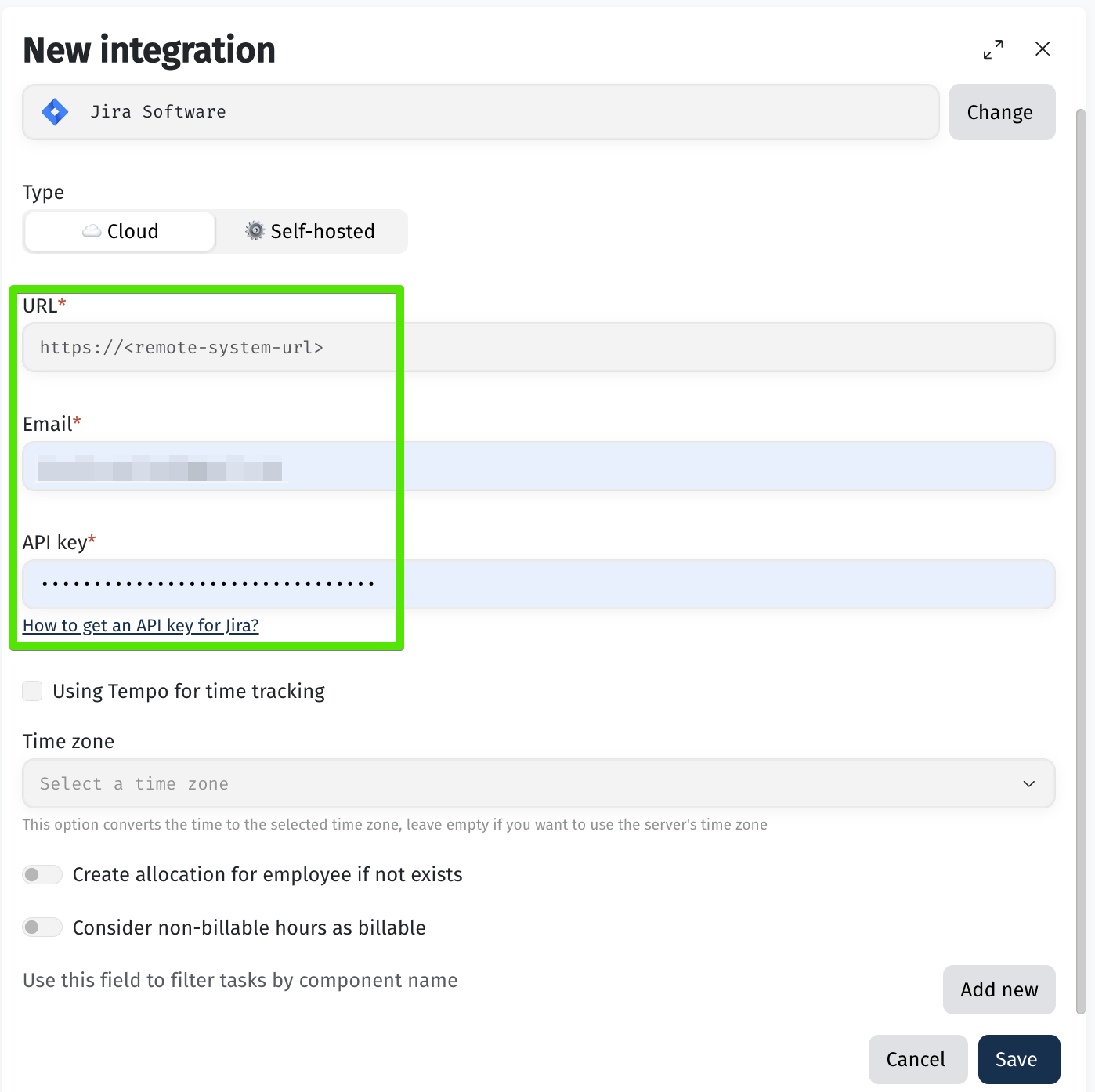Click the cloud icon in Cloud tab
The image size is (1095, 1092).
click(92, 231)
